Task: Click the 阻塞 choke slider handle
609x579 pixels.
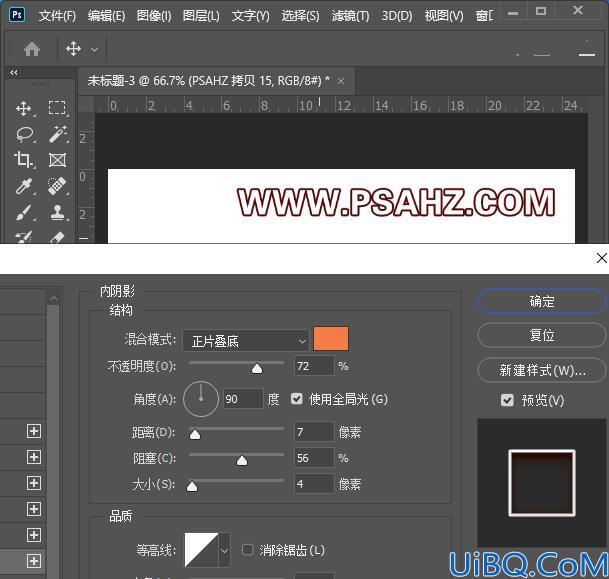Action: pyautogui.click(x=242, y=460)
